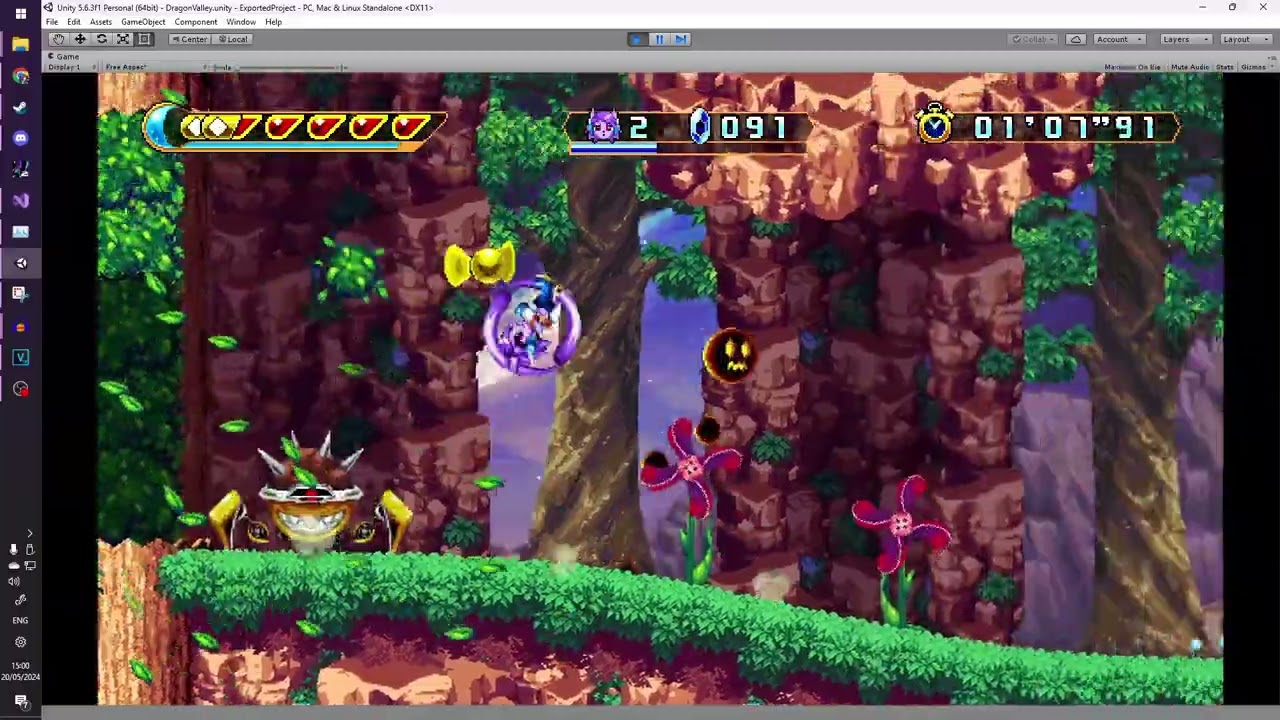Click the spiked turret enemy in game
Screen dimensions: 1280x720
click(x=310, y=495)
